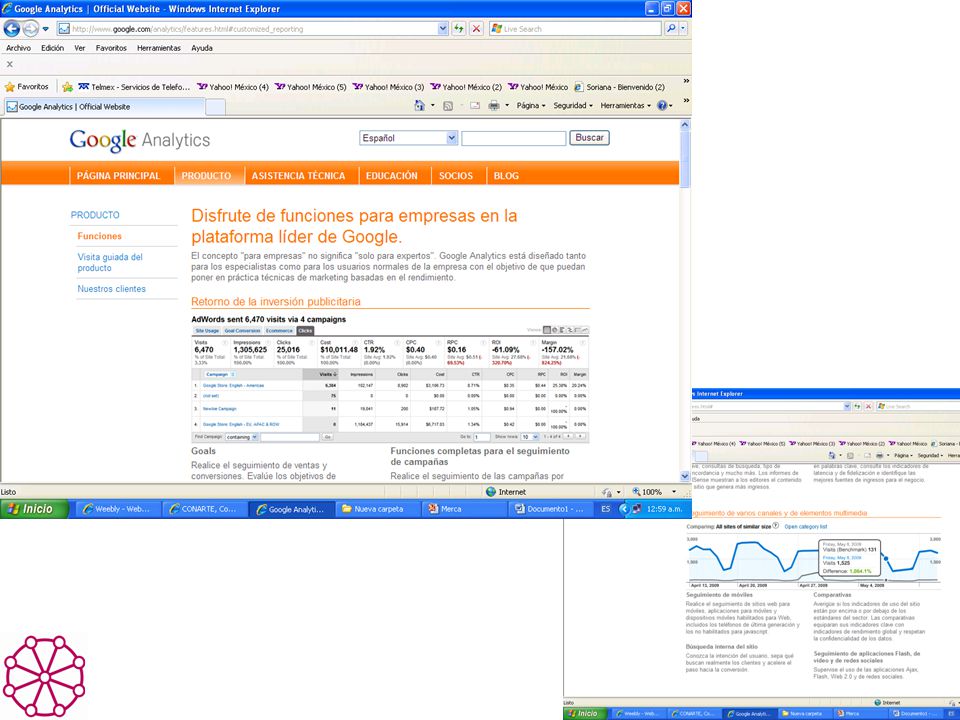Open the PRODUCTO nav tab
The image size is (960, 720).
[x=206, y=176]
